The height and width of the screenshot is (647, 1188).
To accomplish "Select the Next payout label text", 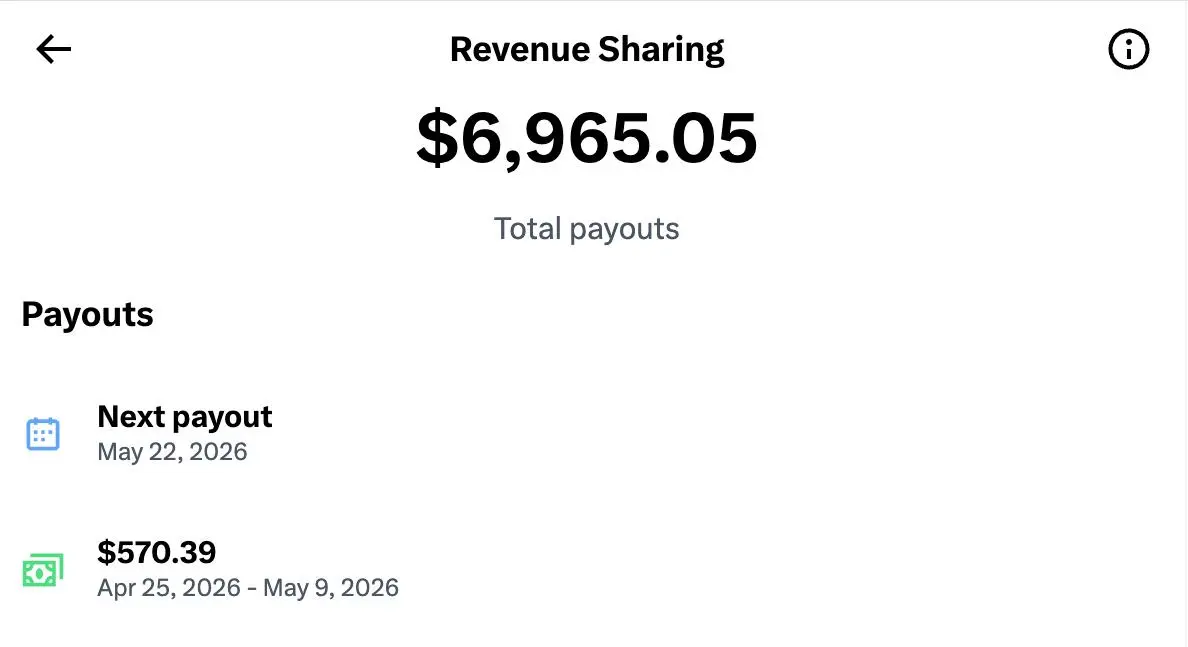I will point(185,417).
